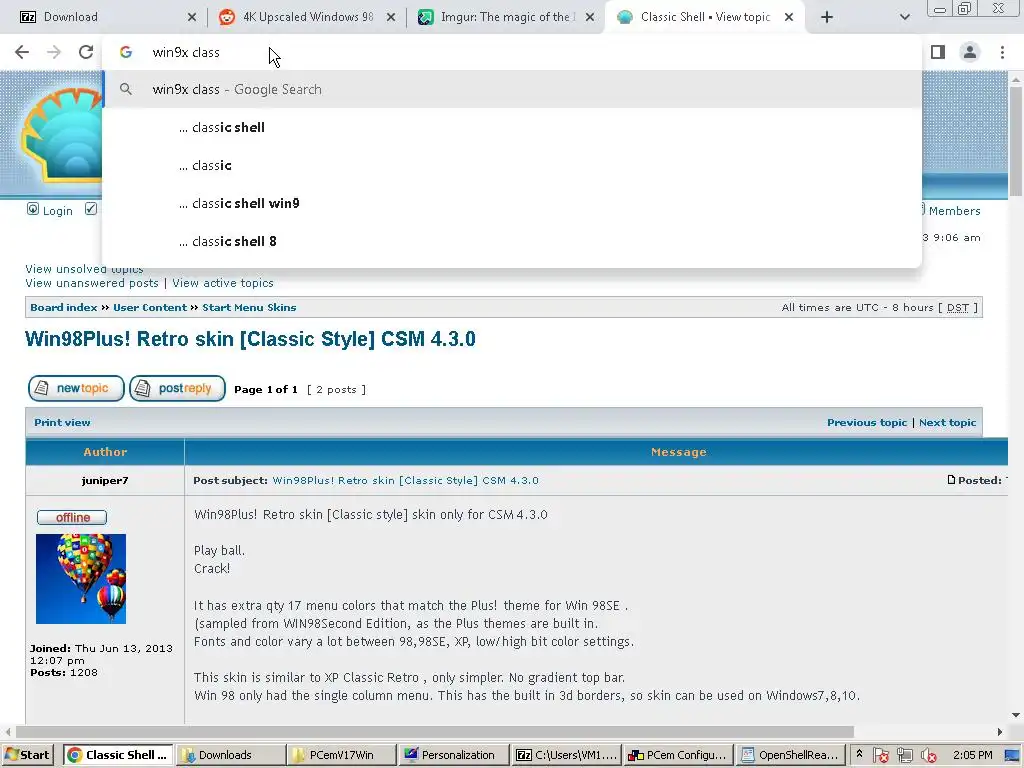Image resolution: width=1024 pixels, height=768 pixels.
Task: Open Downloads folder in taskbar
Action: tap(230, 755)
